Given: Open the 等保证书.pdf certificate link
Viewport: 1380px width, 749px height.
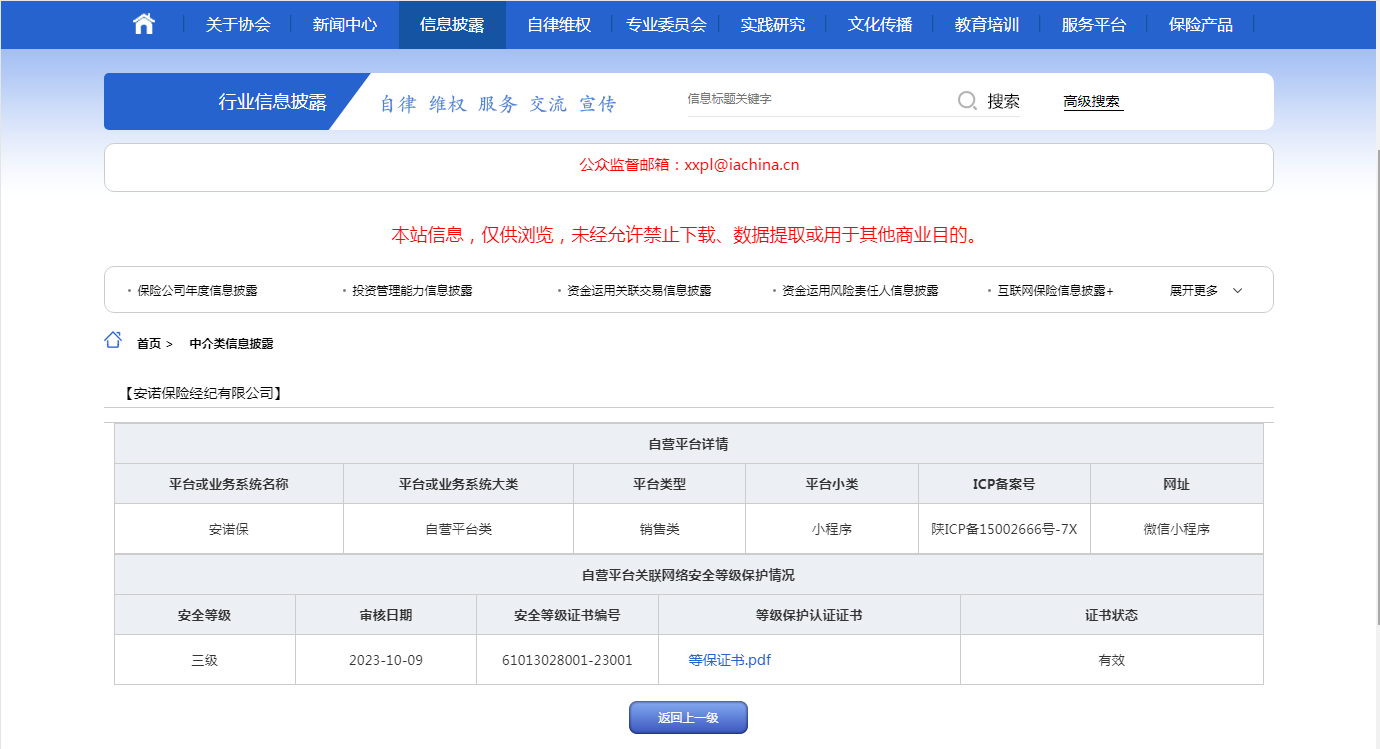Looking at the screenshot, I should click(x=730, y=660).
